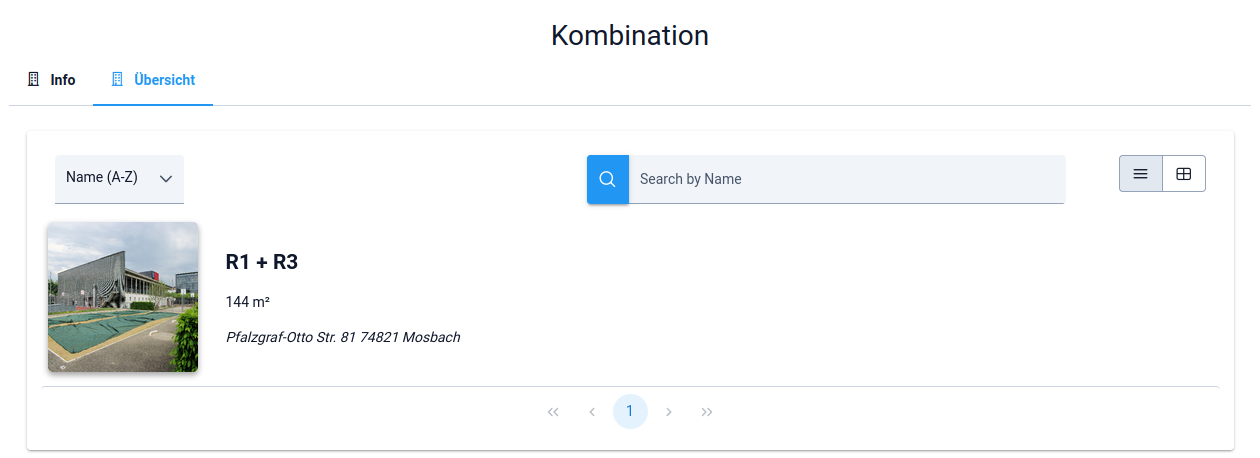This screenshot has height=458, width=1260.
Task: Click the Search by Name input field
Action: pyautogui.click(x=846, y=179)
